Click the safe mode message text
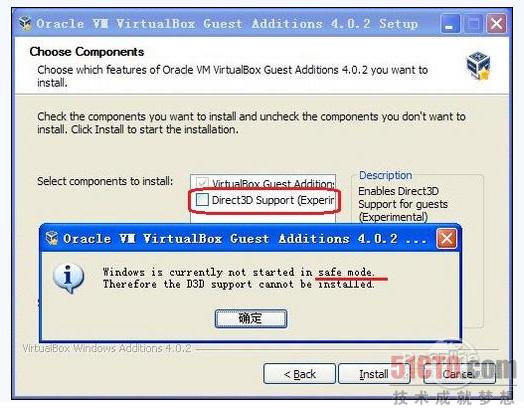Image resolution: width=524 pixels, height=414 pixels. click(x=239, y=278)
